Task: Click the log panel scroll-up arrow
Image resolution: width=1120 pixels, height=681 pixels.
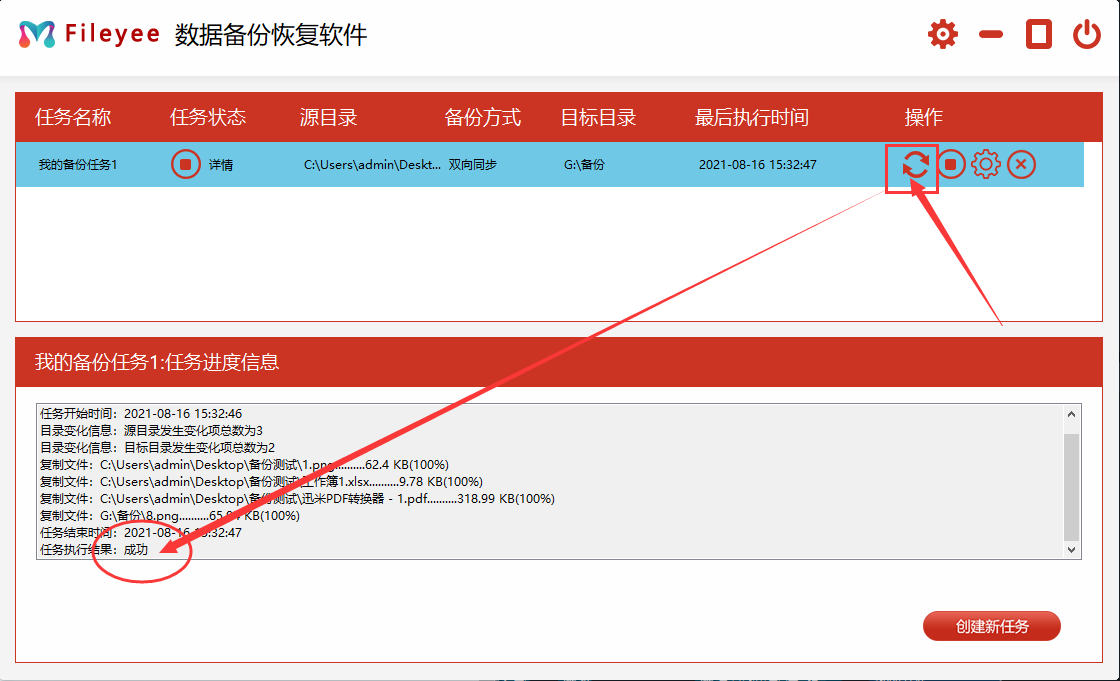Action: 1072,414
